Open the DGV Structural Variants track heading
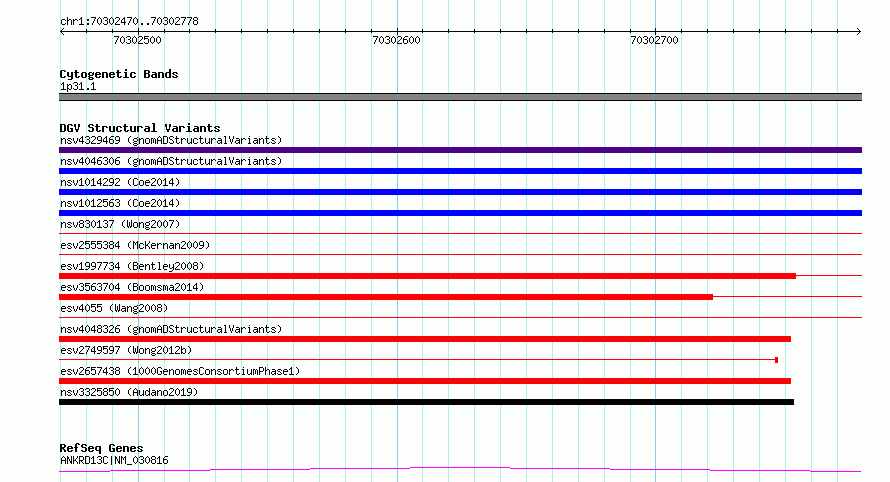The width and height of the screenshot is (890, 482). pyautogui.click(x=140, y=128)
